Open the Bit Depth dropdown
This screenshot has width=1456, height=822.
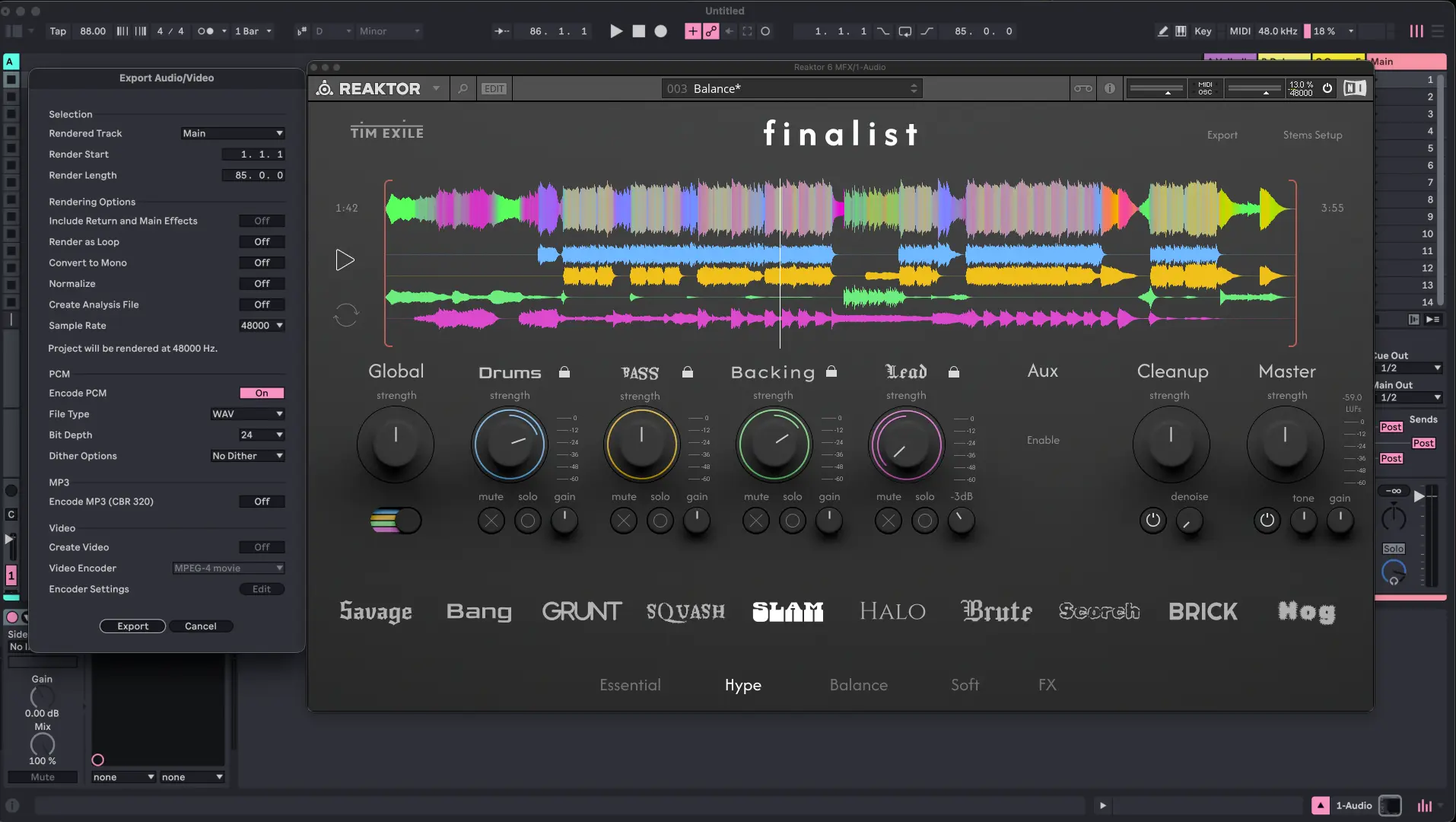click(x=262, y=435)
